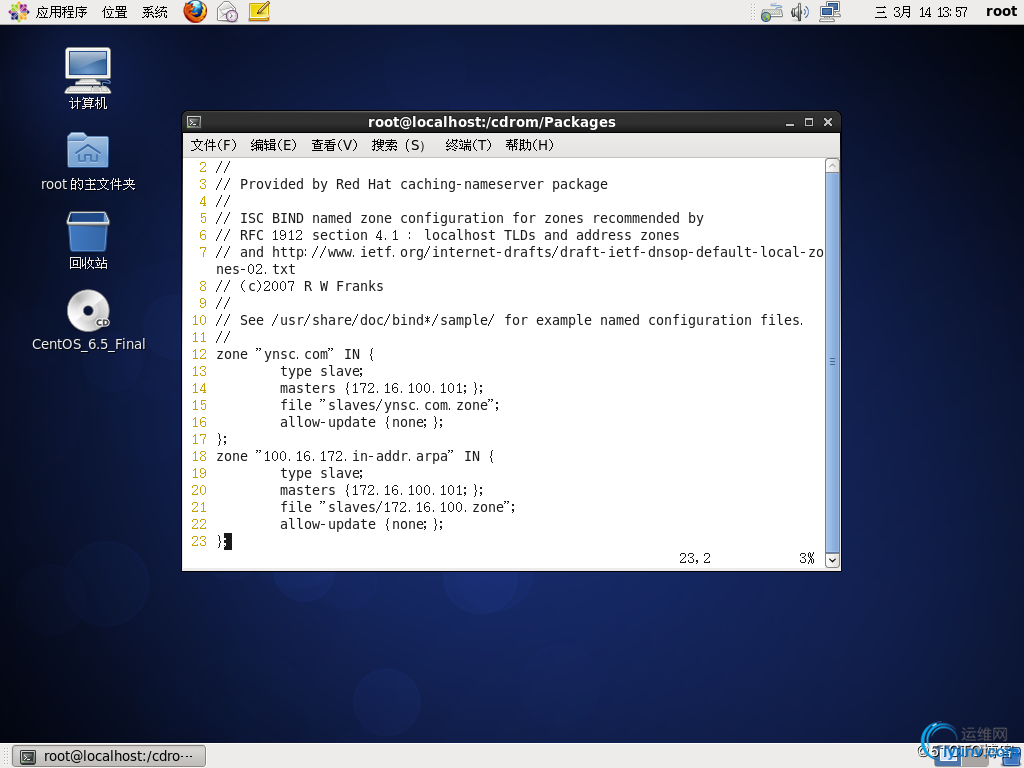Click file "slaves/ynsc.com.zone" text

[390, 405]
